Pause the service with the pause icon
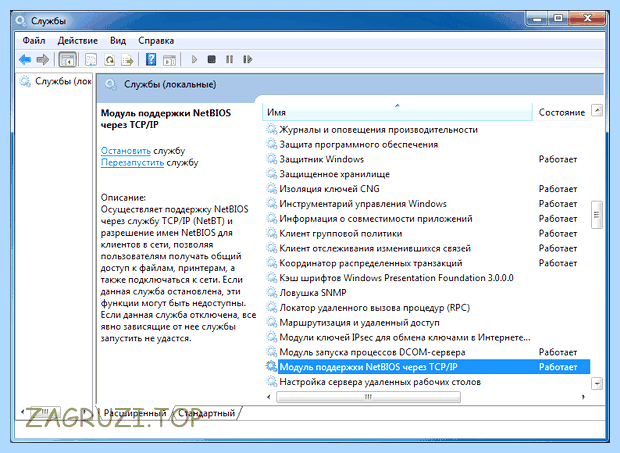The height and width of the screenshot is (453, 620). 229,59
